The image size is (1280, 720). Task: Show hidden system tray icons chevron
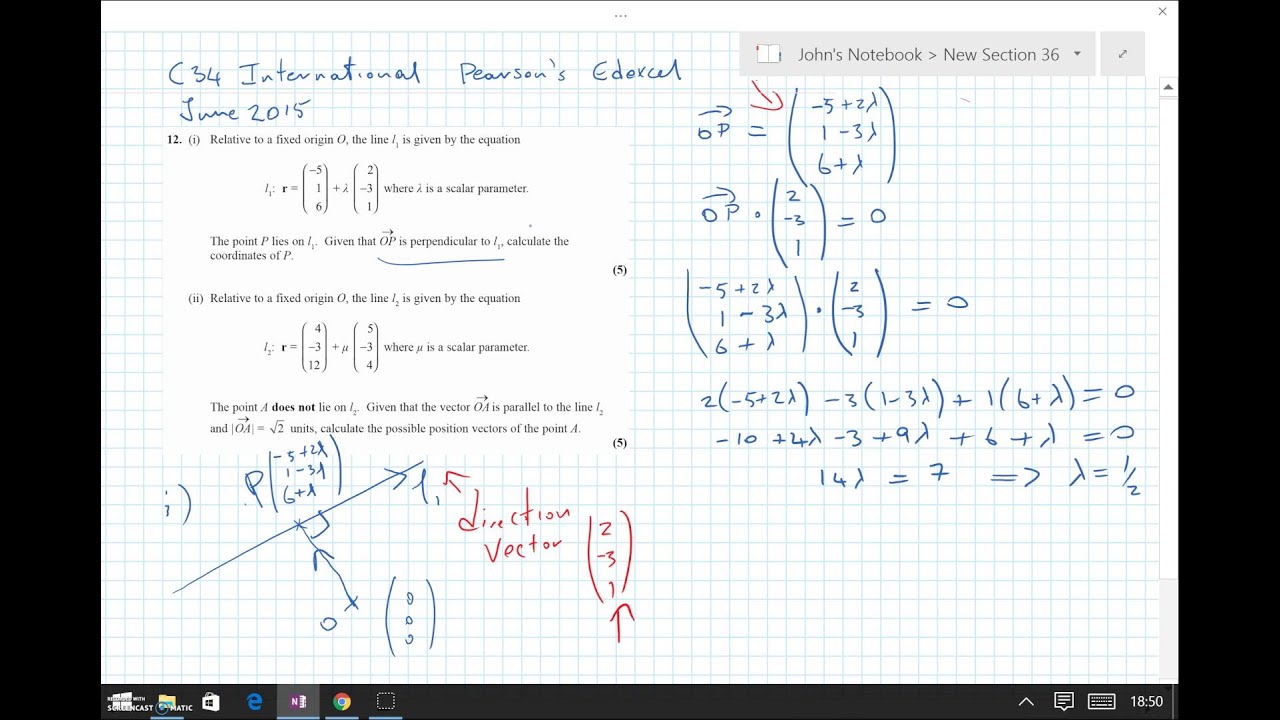[1026, 702]
